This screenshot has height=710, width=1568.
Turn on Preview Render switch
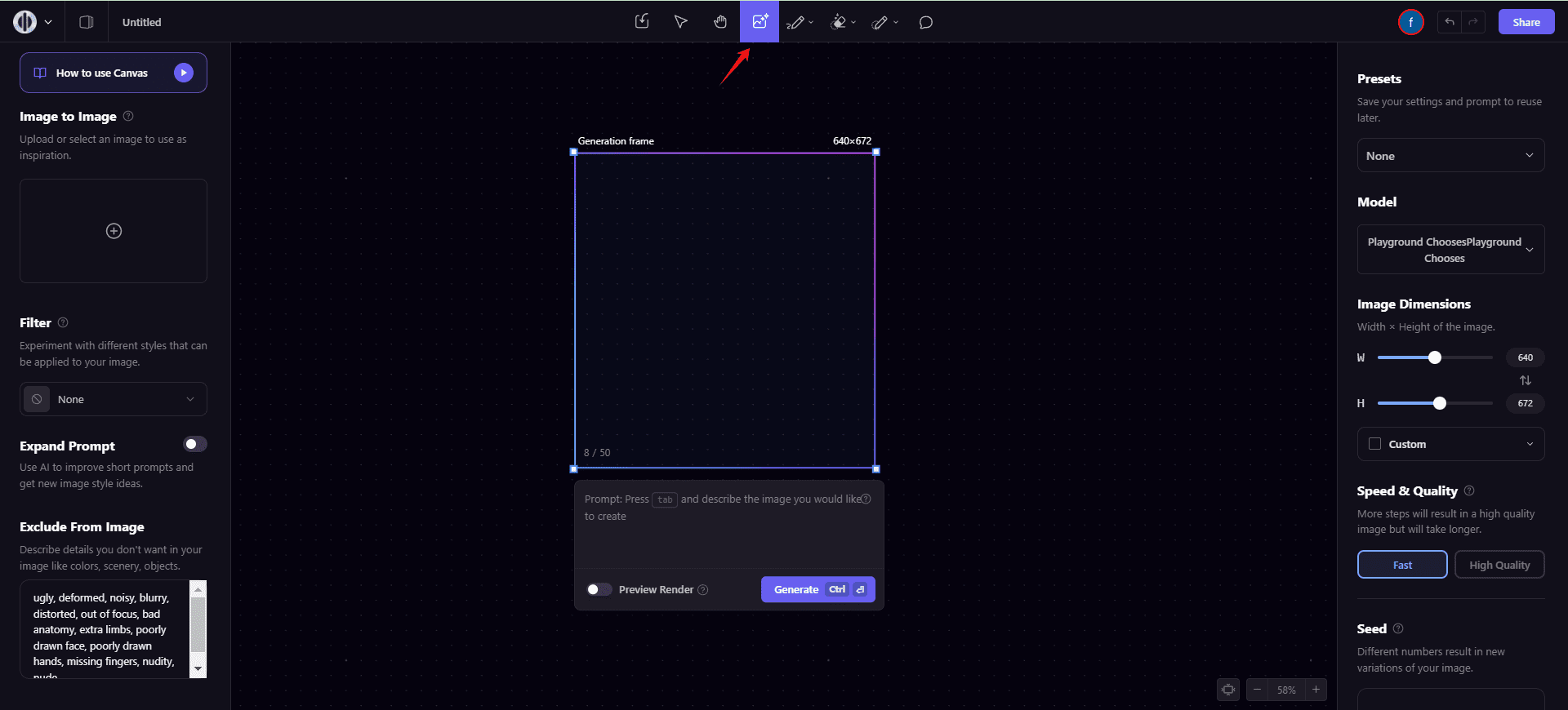click(x=599, y=589)
